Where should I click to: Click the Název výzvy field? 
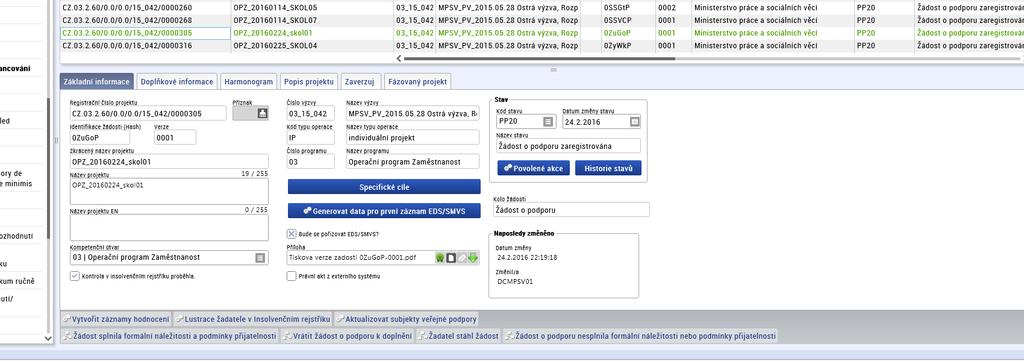click(413, 114)
